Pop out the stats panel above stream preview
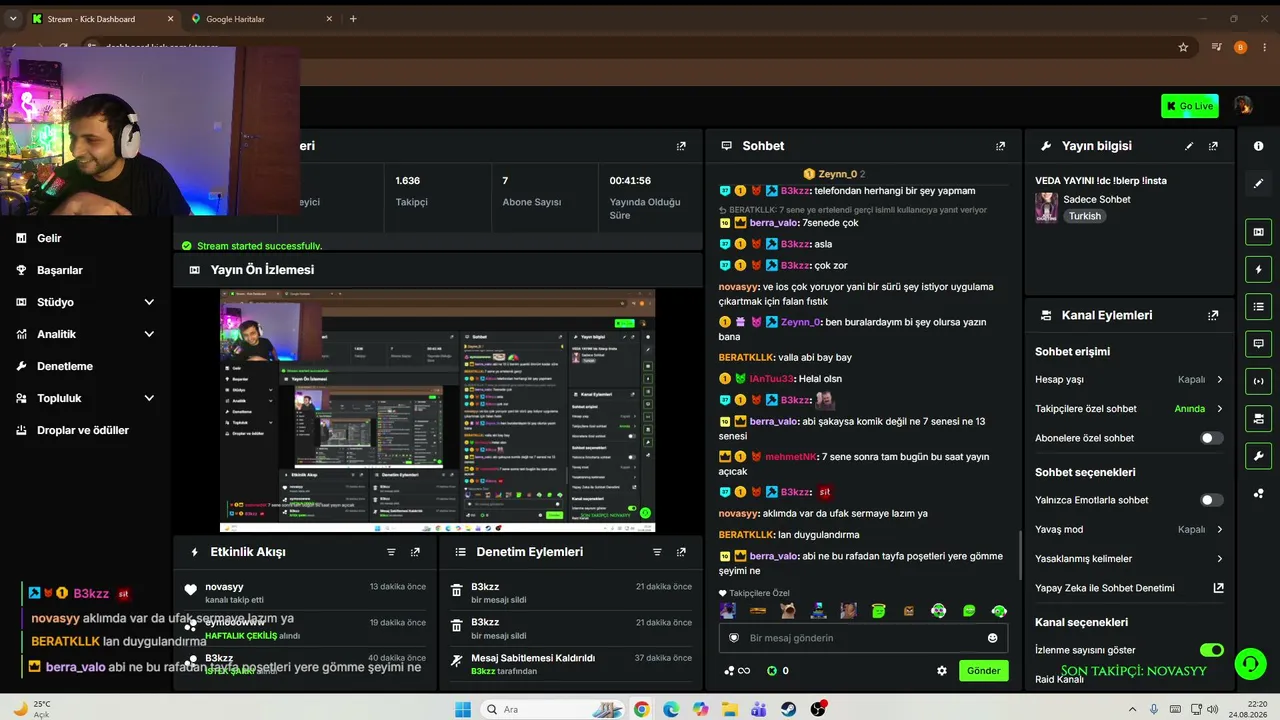Screen dimensions: 1280x720 tap(681, 146)
